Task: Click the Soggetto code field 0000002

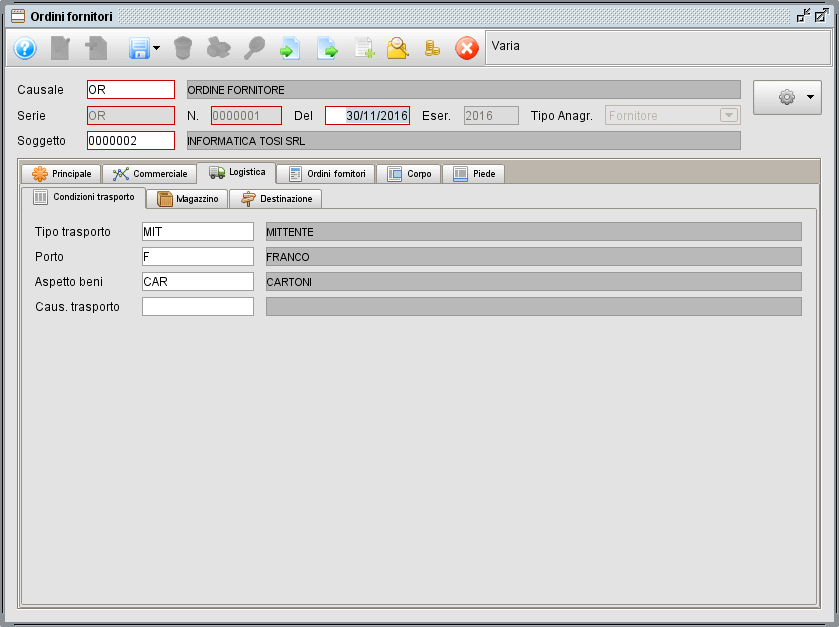Action: (130, 140)
